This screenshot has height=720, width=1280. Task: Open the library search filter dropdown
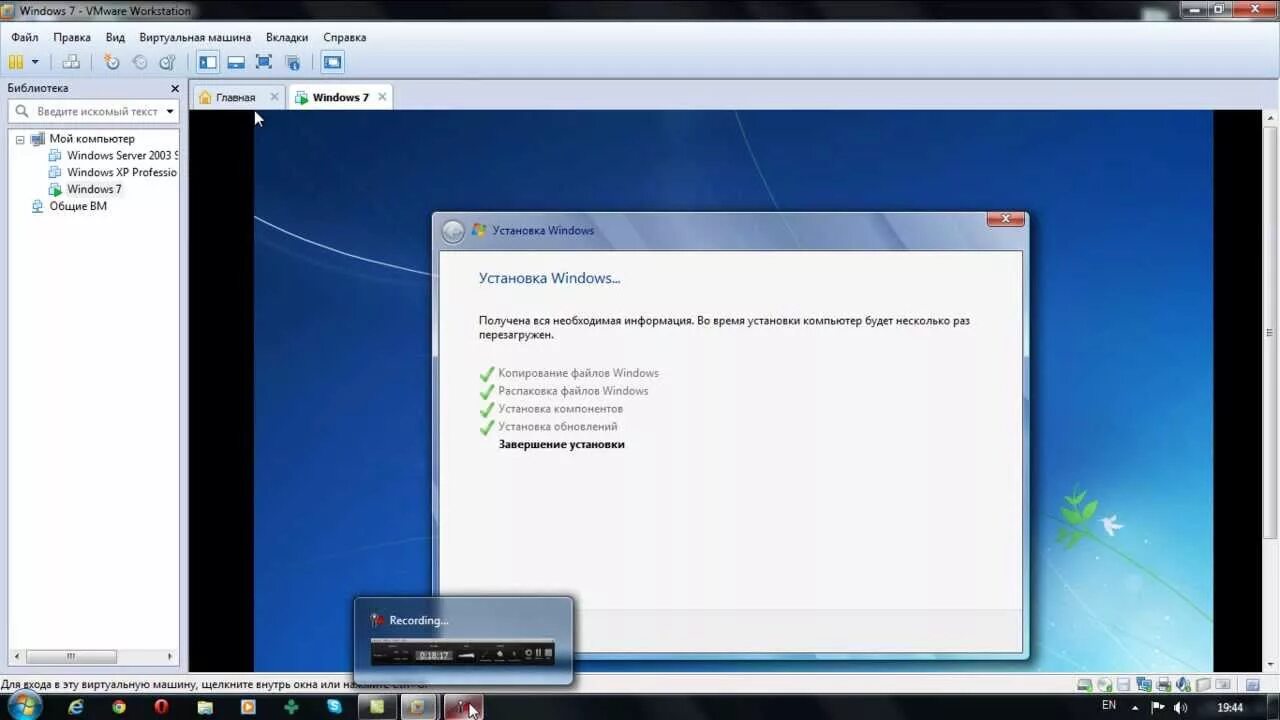coord(170,112)
